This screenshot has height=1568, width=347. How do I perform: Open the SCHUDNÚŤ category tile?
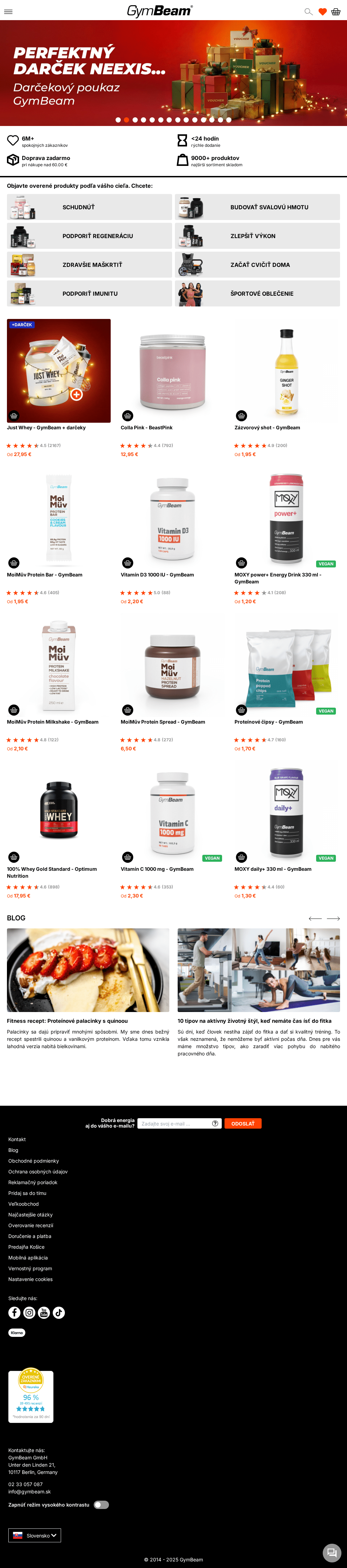[90, 207]
